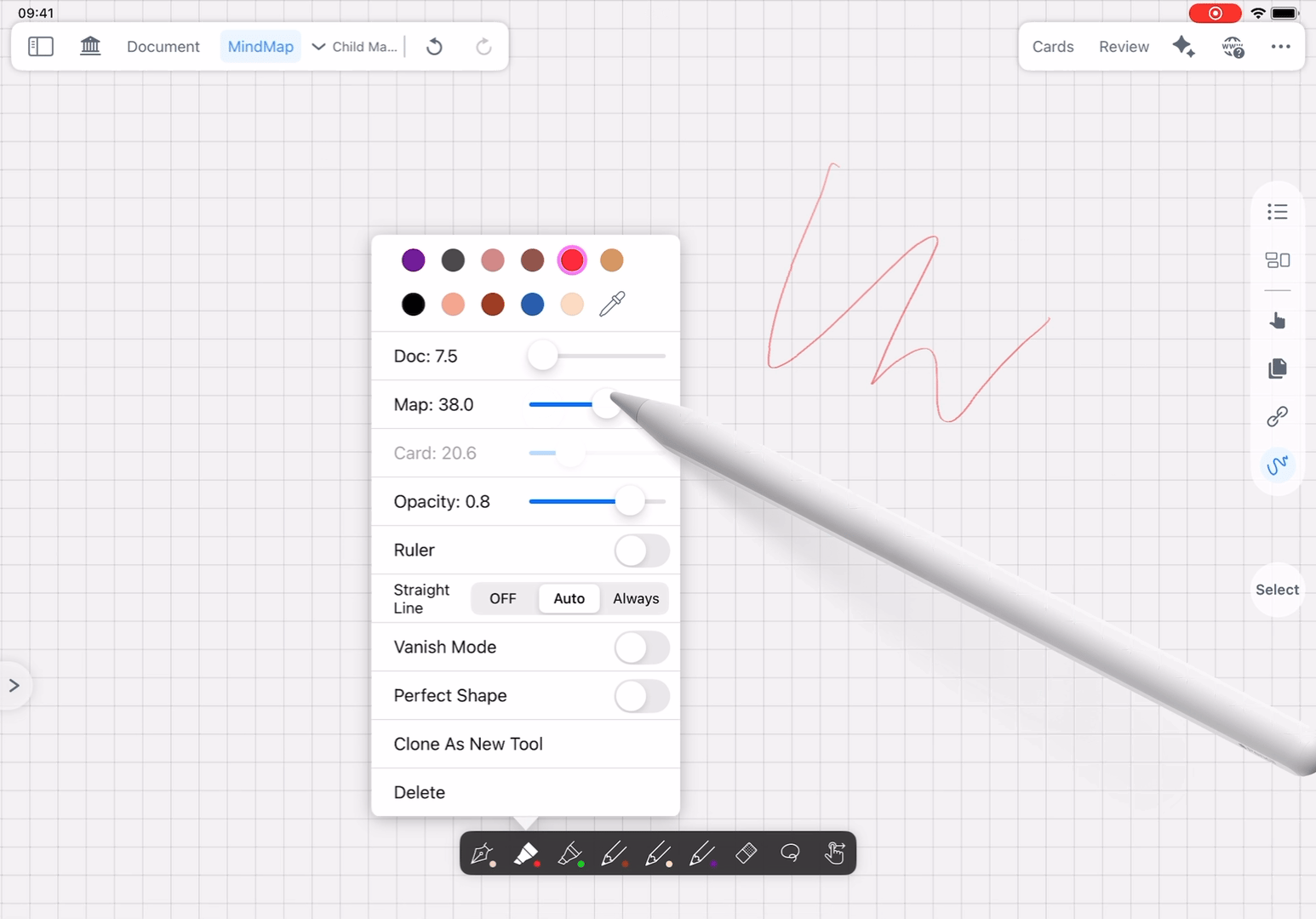
Task: Enable Perfect Shape toggle
Action: pyautogui.click(x=641, y=696)
